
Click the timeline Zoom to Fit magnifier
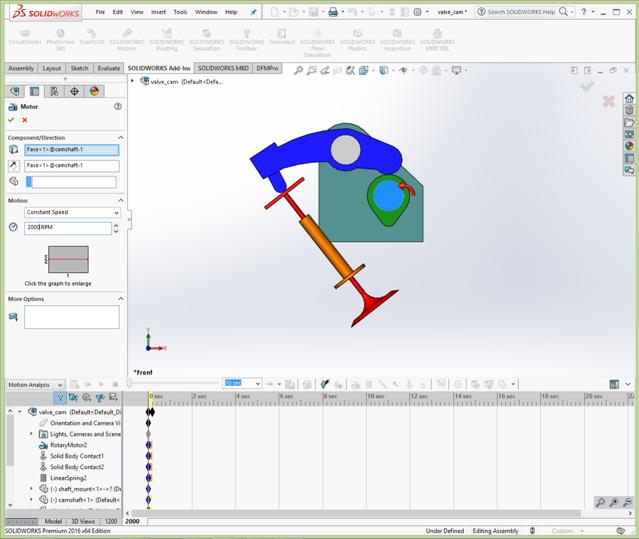(x=600, y=502)
